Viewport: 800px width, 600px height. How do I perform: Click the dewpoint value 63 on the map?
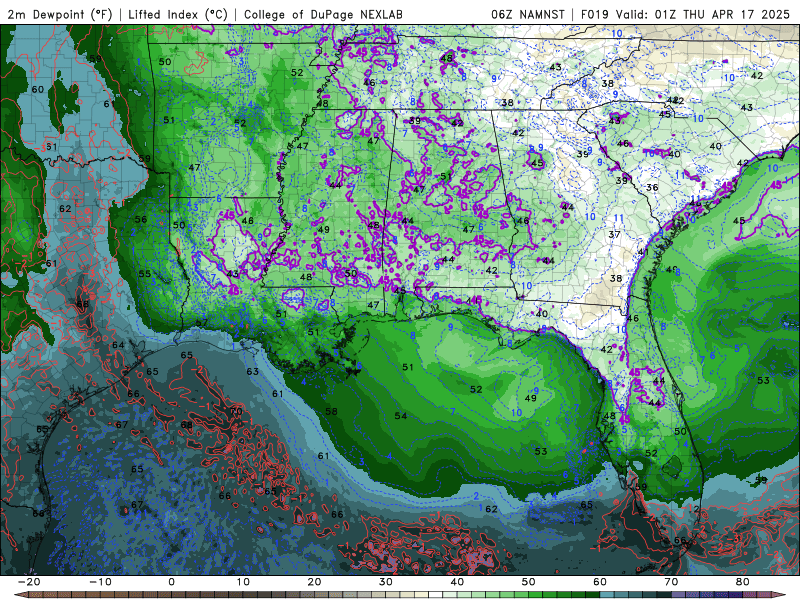253,371
